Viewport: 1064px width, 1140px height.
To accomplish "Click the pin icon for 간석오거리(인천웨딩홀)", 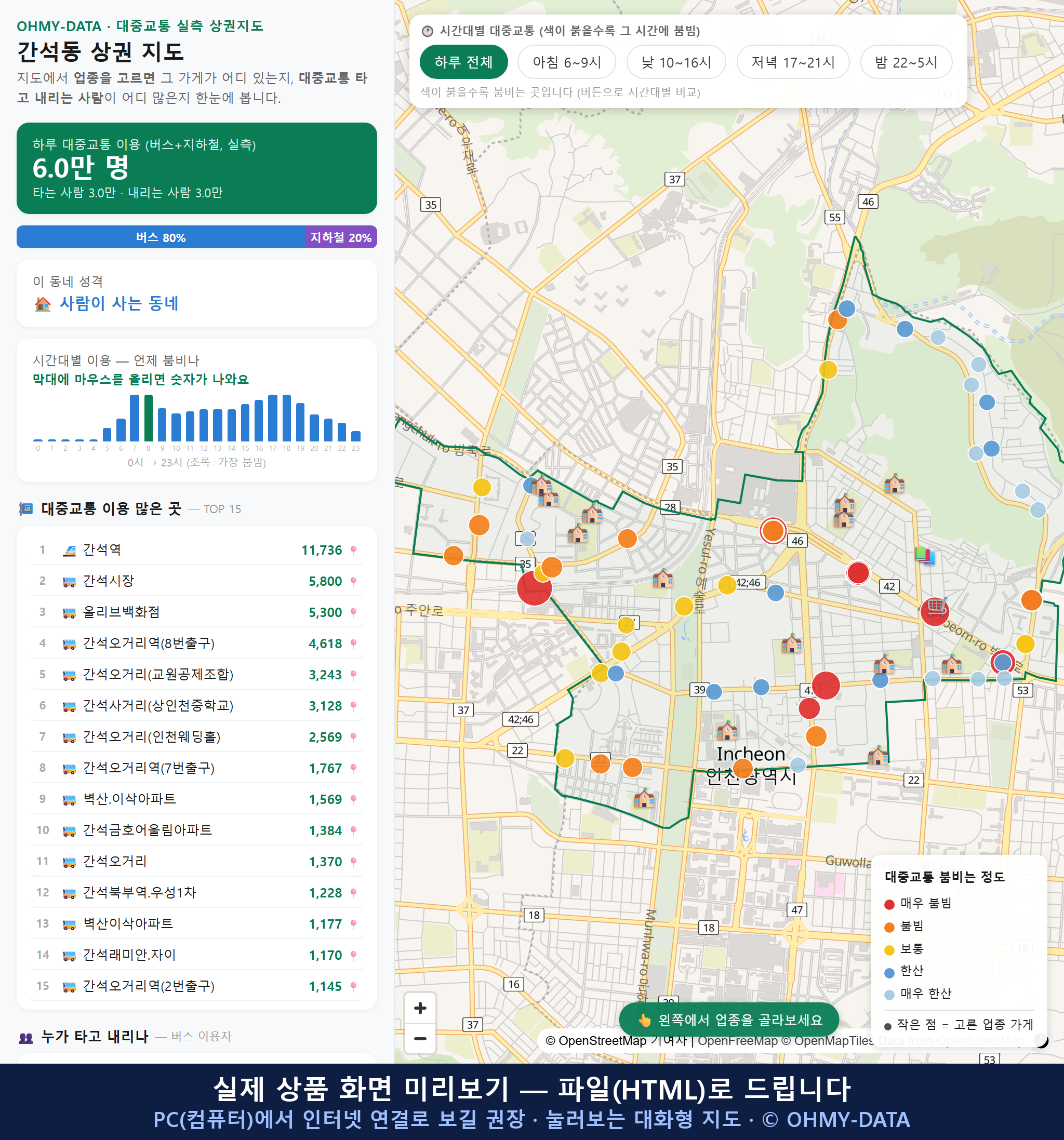I will pos(353,737).
